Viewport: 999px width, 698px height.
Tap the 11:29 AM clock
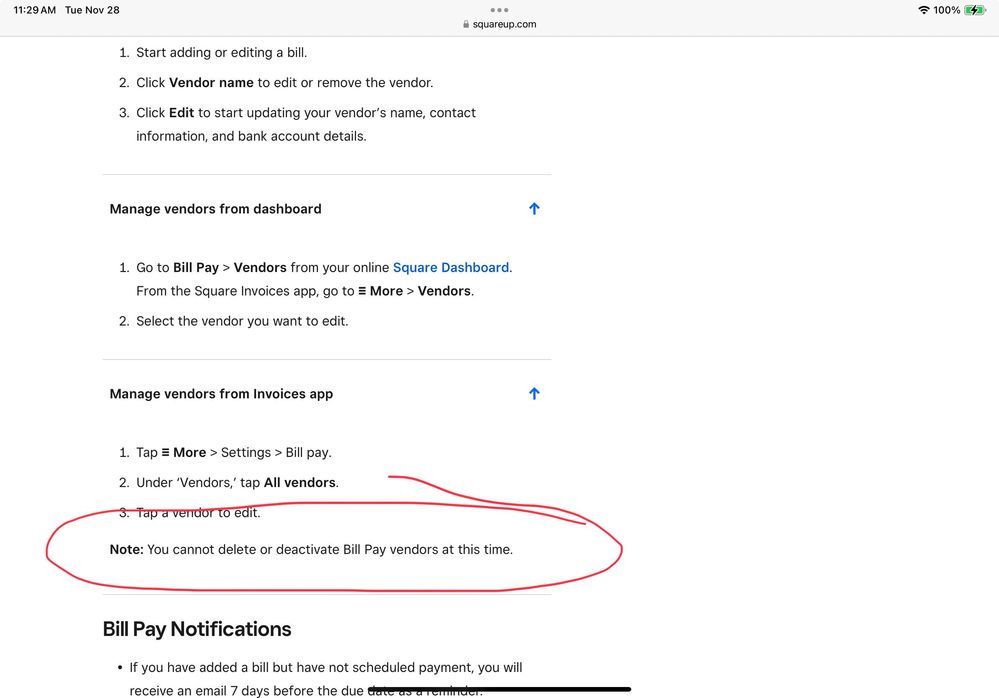(34, 10)
